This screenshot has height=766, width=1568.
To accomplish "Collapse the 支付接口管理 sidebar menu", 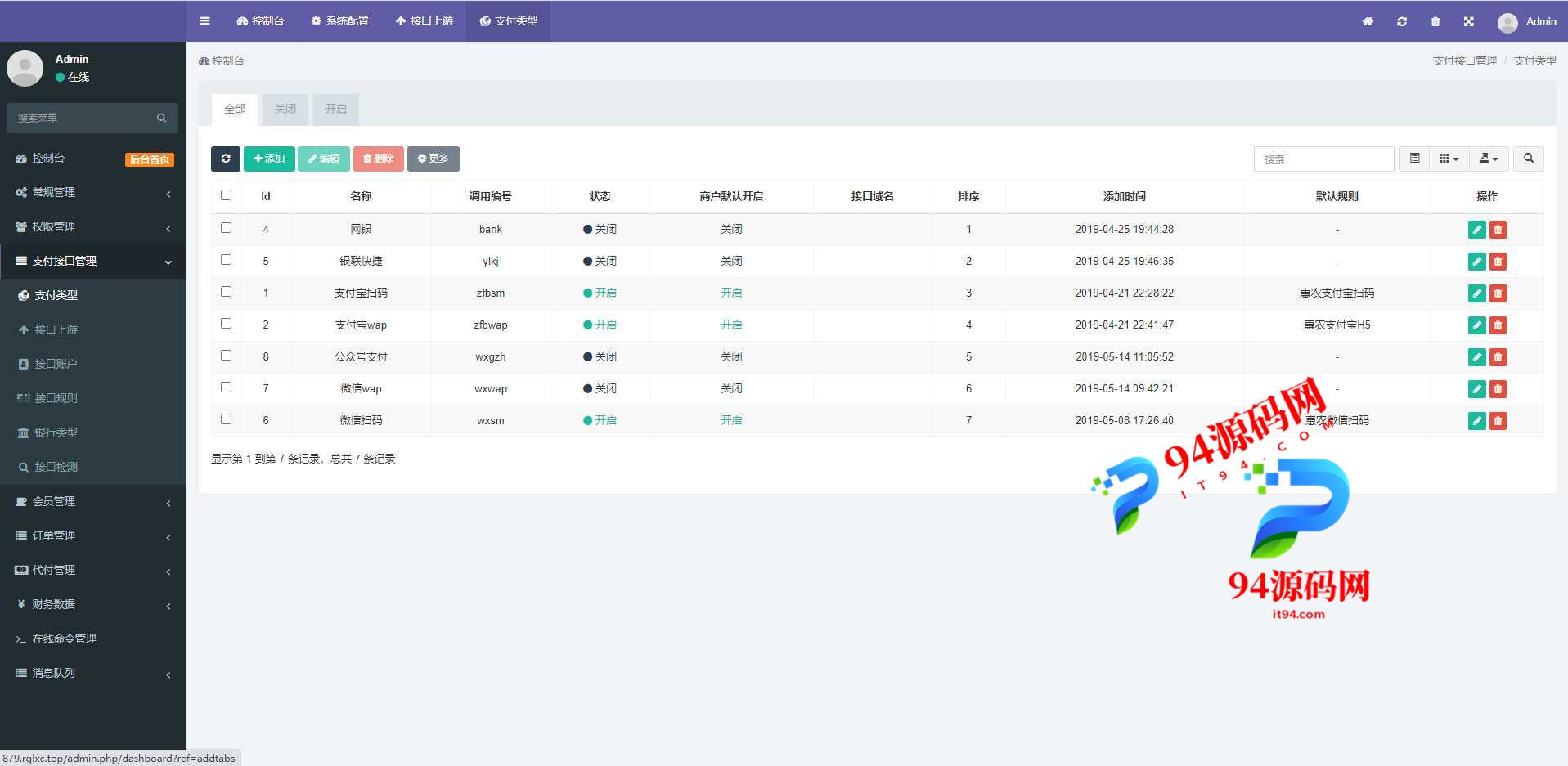I will [93, 262].
